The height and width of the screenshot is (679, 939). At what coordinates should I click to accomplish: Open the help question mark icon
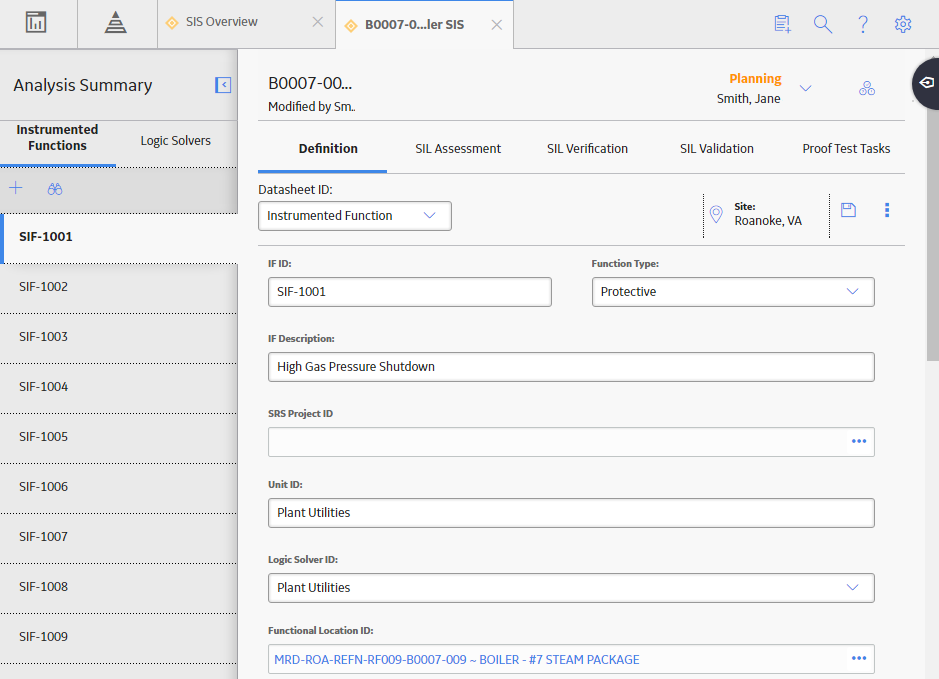point(863,24)
